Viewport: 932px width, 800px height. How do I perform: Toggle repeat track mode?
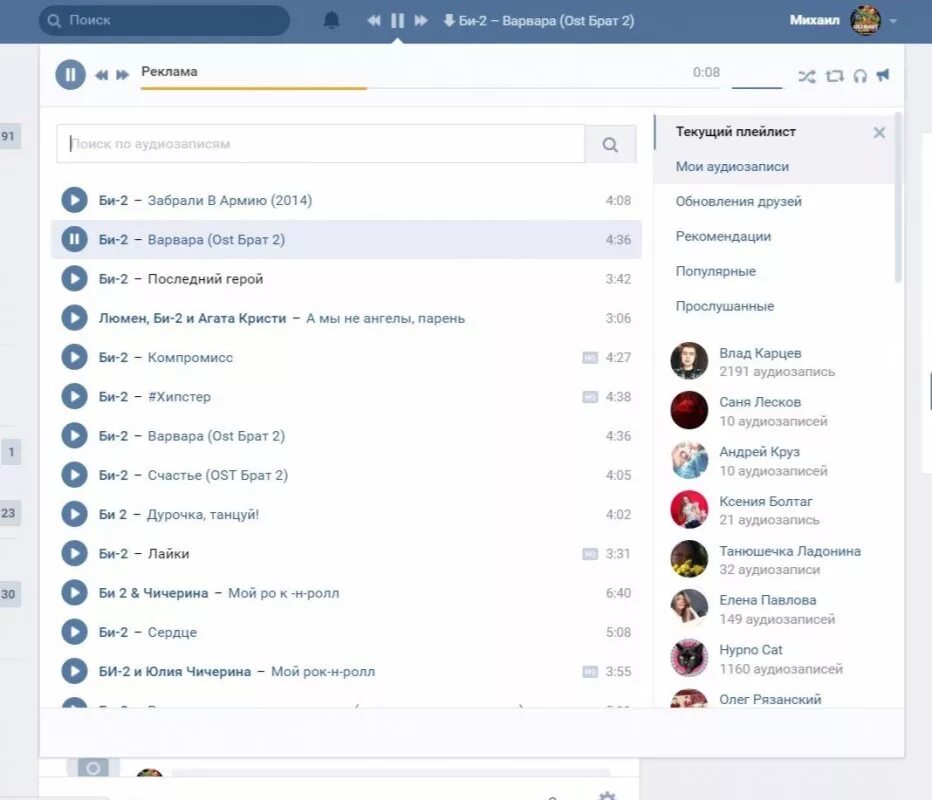(835, 76)
